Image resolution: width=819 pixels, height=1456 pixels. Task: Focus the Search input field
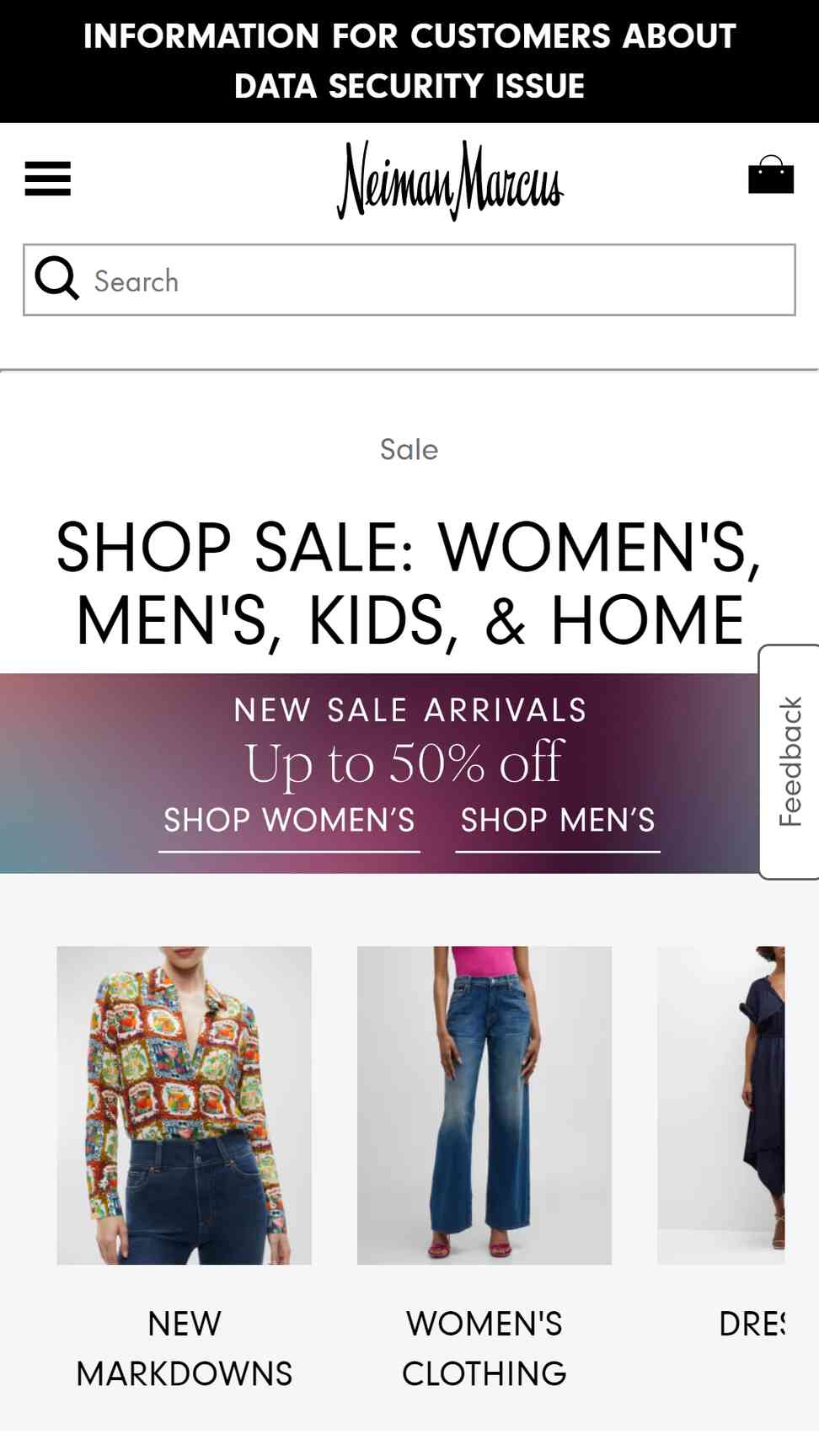point(409,280)
